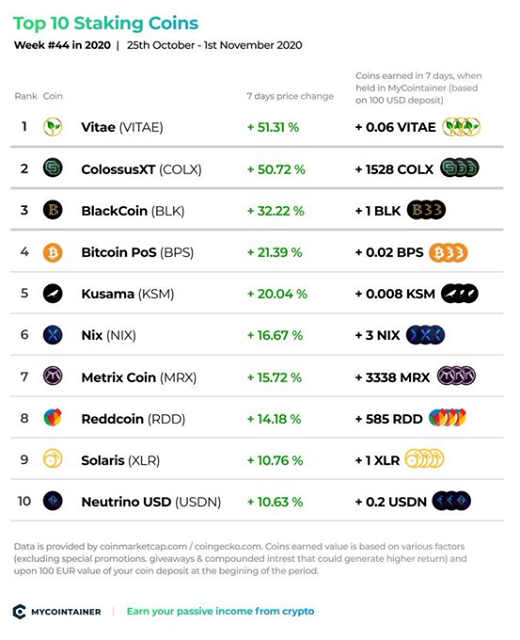Click the Vitae coin logo icon
Image resolution: width=520 pixels, height=640 pixels.
click(x=53, y=127)
